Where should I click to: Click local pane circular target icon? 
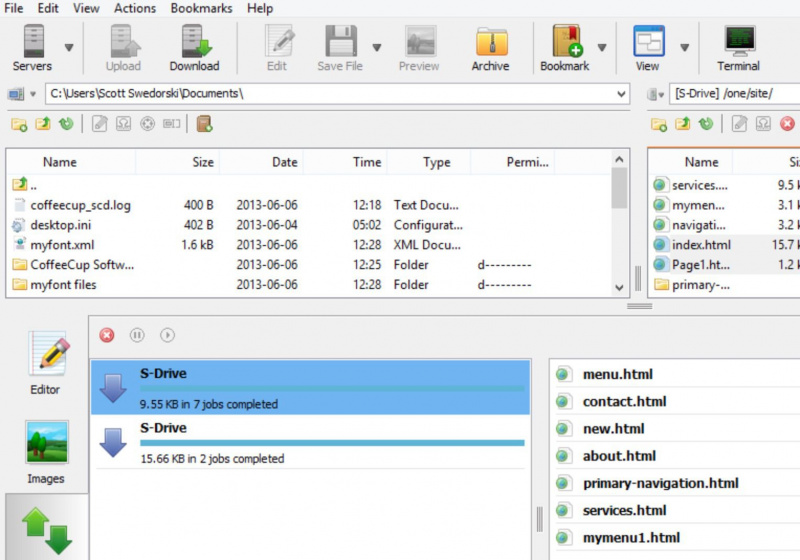click(147, 124)
